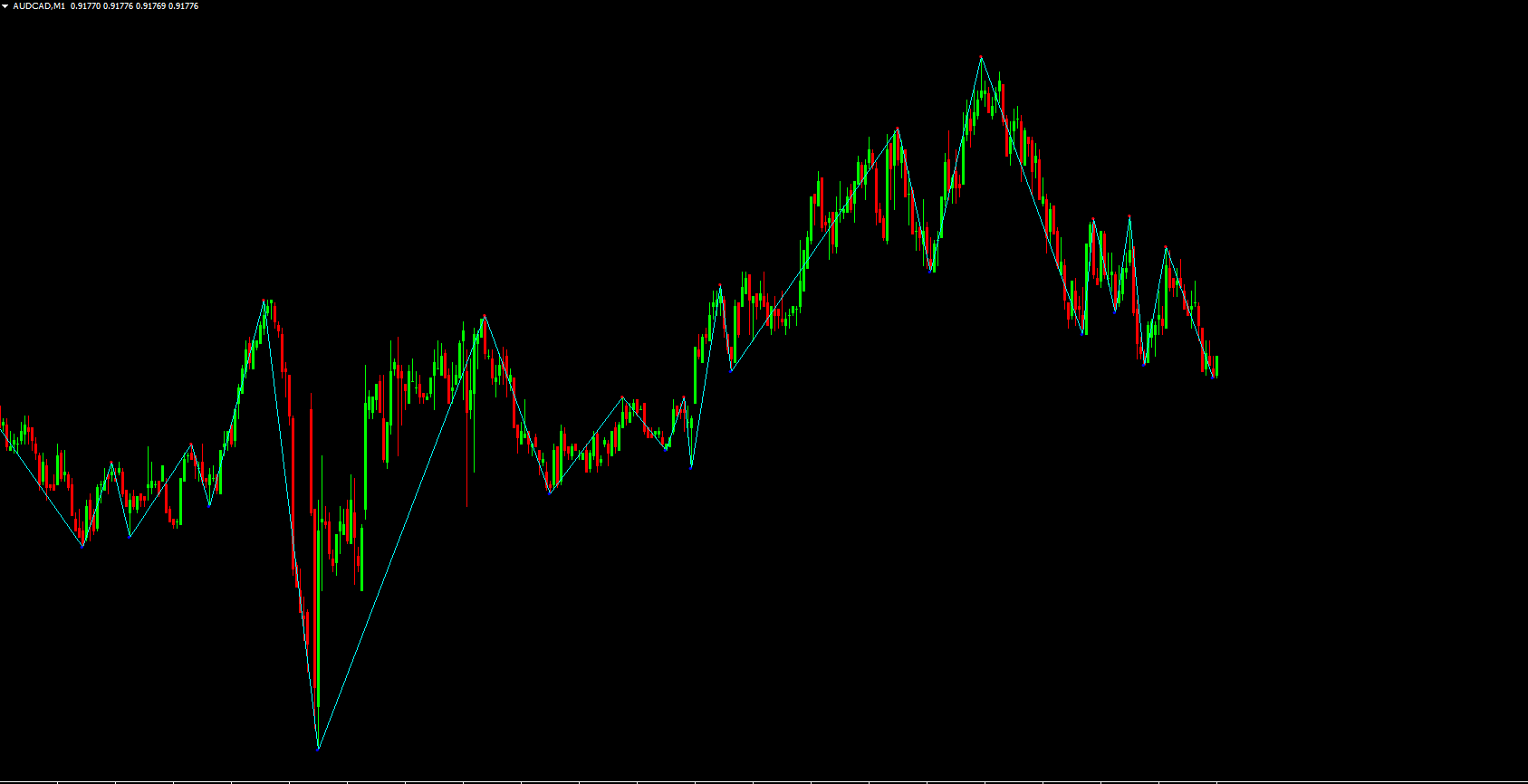Select the lowest ZigZag pivot point on chart
This screenshot has height=784, width=1528.
[x=318, y=749]
